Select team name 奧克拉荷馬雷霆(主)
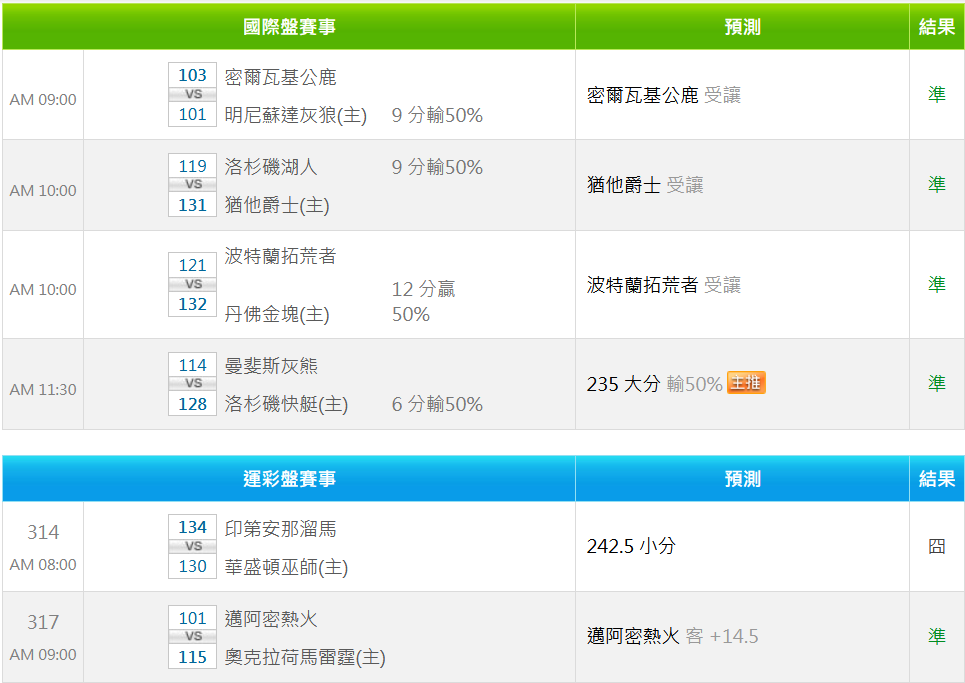 tap(305, 658)
